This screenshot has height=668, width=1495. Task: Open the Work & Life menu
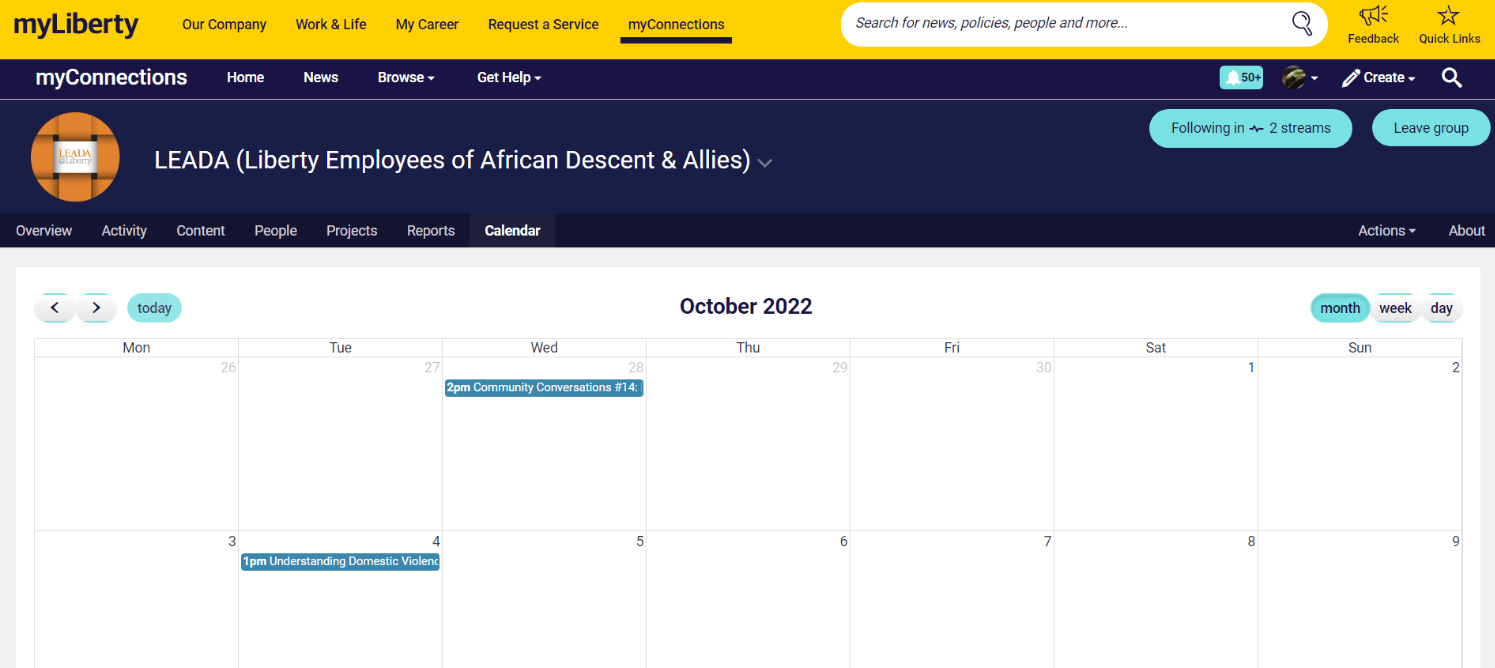click(x=331, y=25)
